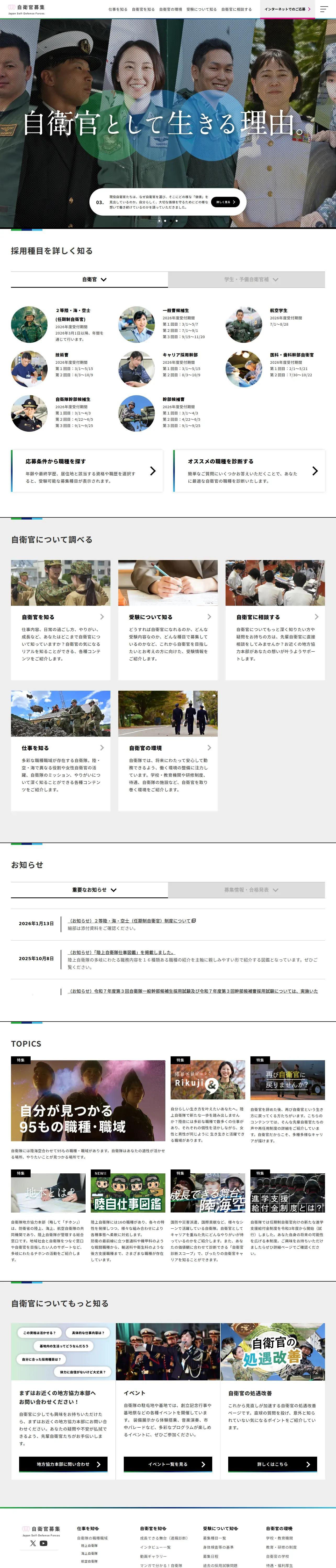336x1568 pixels.
Task: Open the 陸上自衛隊仕事図鑑 を掲載しました notice link
Action: 121,953
